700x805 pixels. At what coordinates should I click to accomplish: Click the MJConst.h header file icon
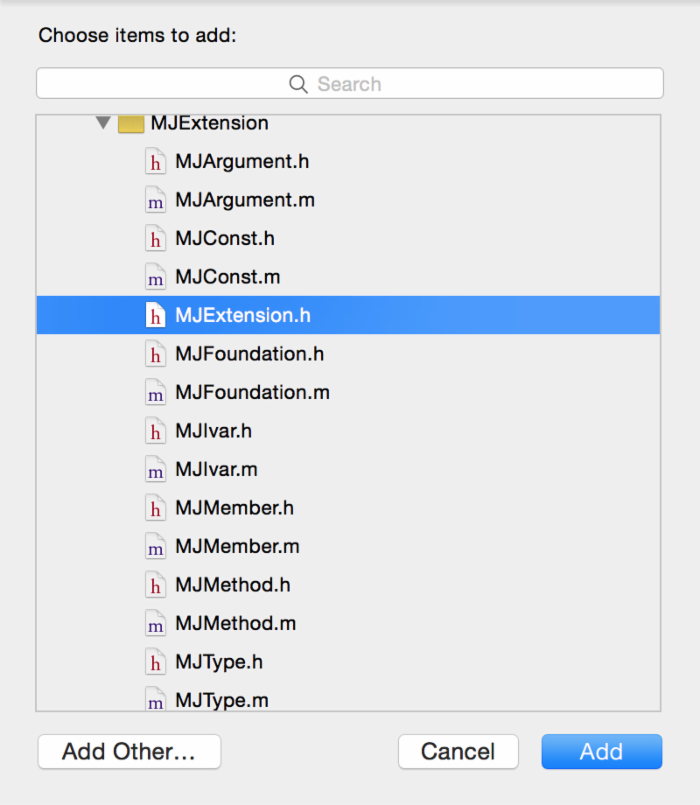pos(155,238)
